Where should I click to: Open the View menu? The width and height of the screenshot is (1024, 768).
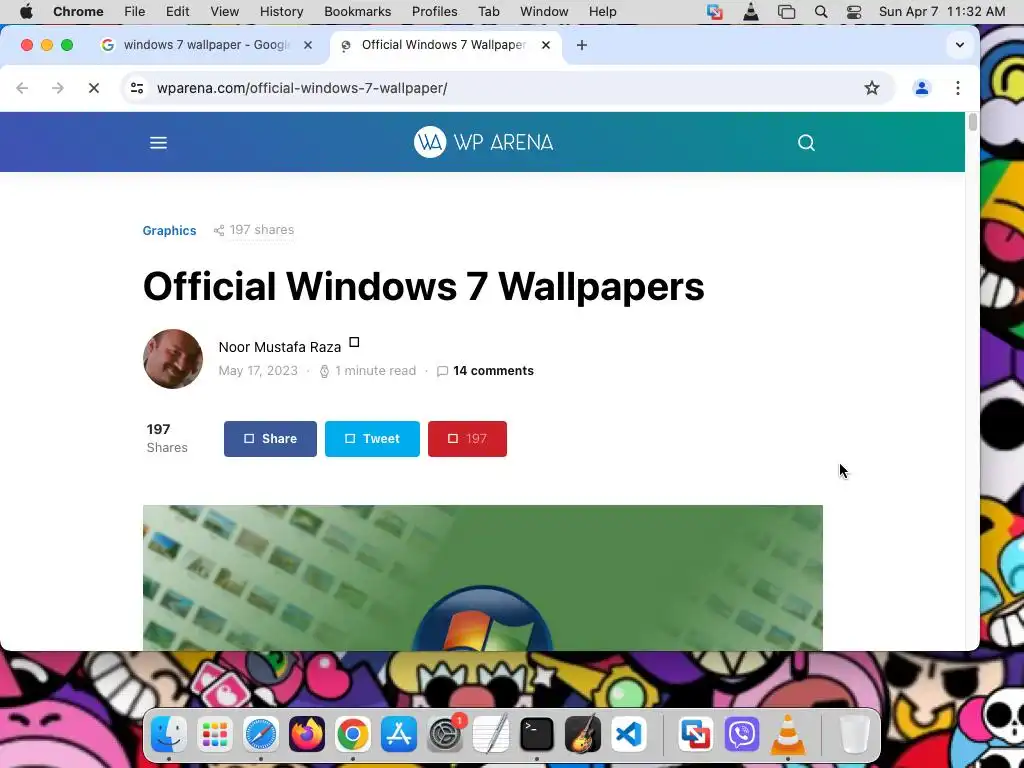click(225, 12)
